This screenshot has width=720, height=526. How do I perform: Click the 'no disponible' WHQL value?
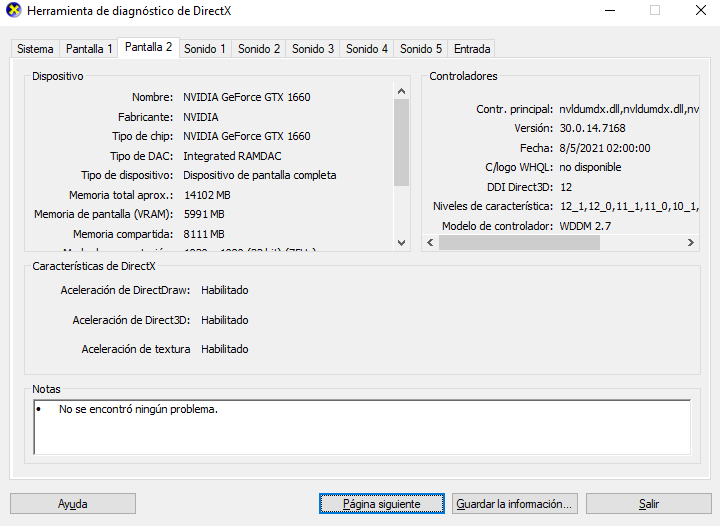pyautogui.click(x=590, y=167)
